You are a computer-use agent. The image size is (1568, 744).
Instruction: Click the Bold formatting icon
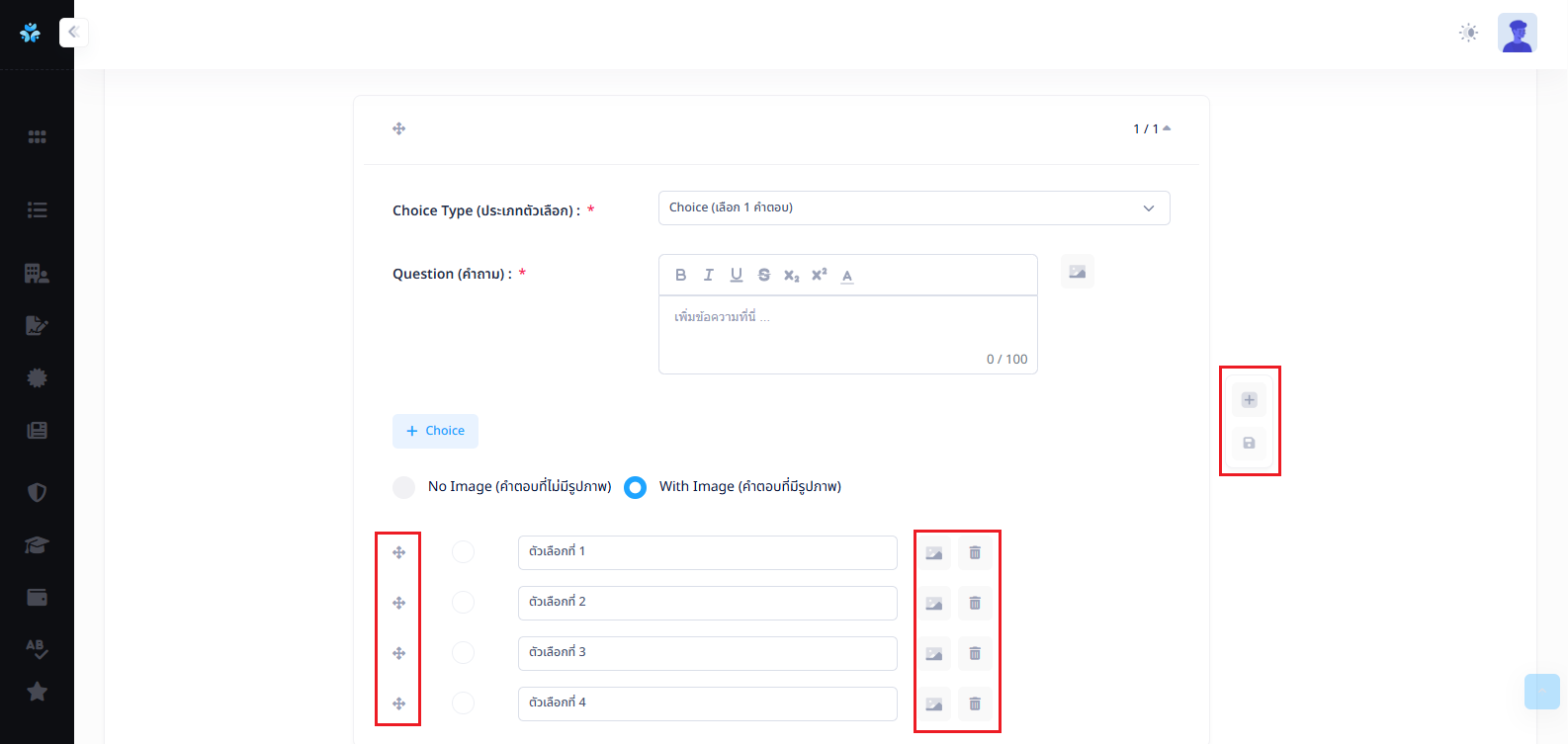pos(680,276)
